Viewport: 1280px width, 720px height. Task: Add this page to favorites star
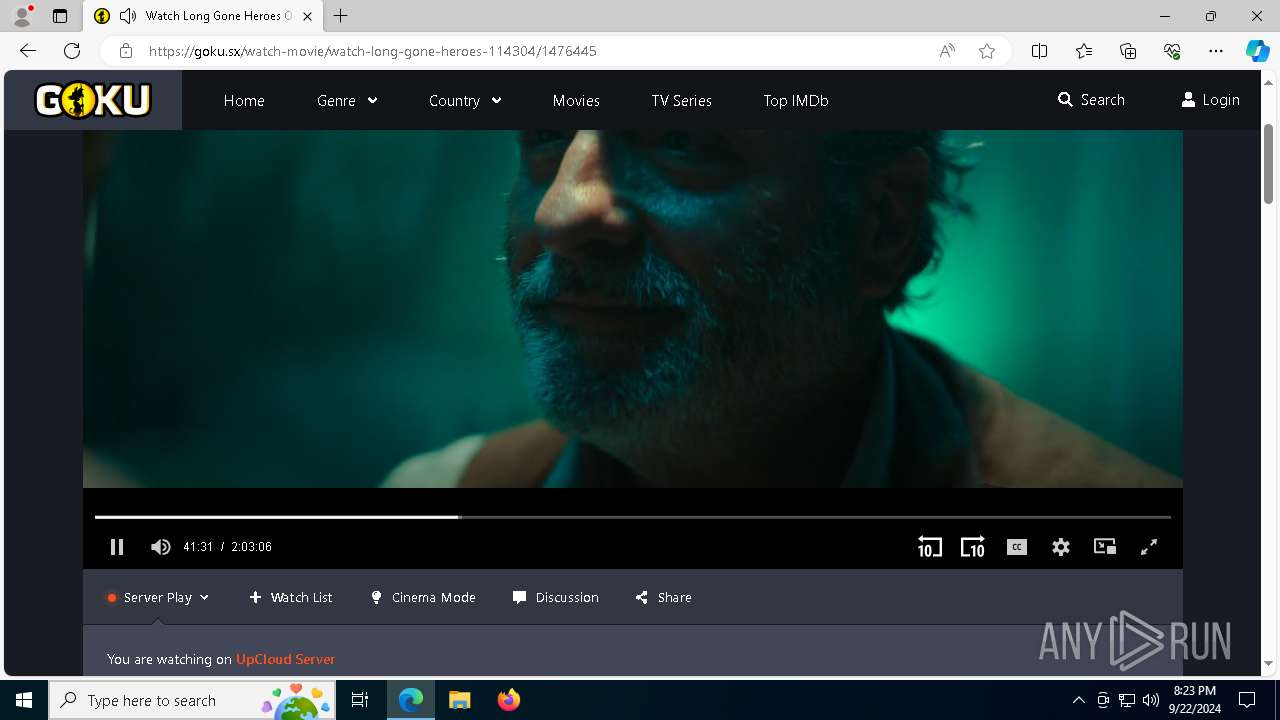coord(987,51)
